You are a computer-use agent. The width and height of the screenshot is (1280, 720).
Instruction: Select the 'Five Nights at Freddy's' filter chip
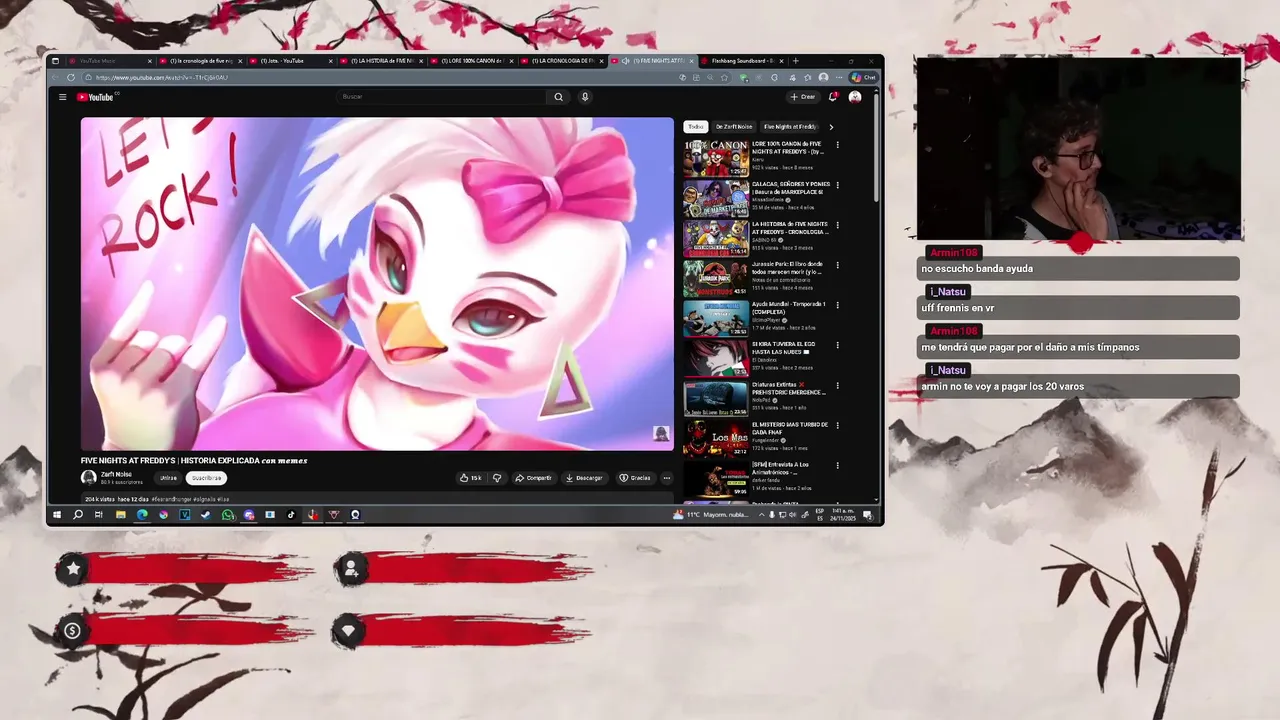point(790,127)
